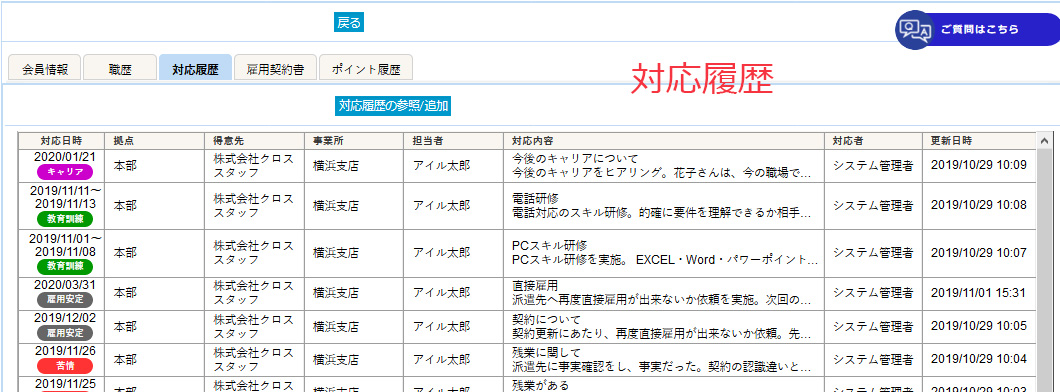The height and width of the screenshot is (392, 1060).
Task: Click the 契約について entry text
Action: [x=547, y=320]
